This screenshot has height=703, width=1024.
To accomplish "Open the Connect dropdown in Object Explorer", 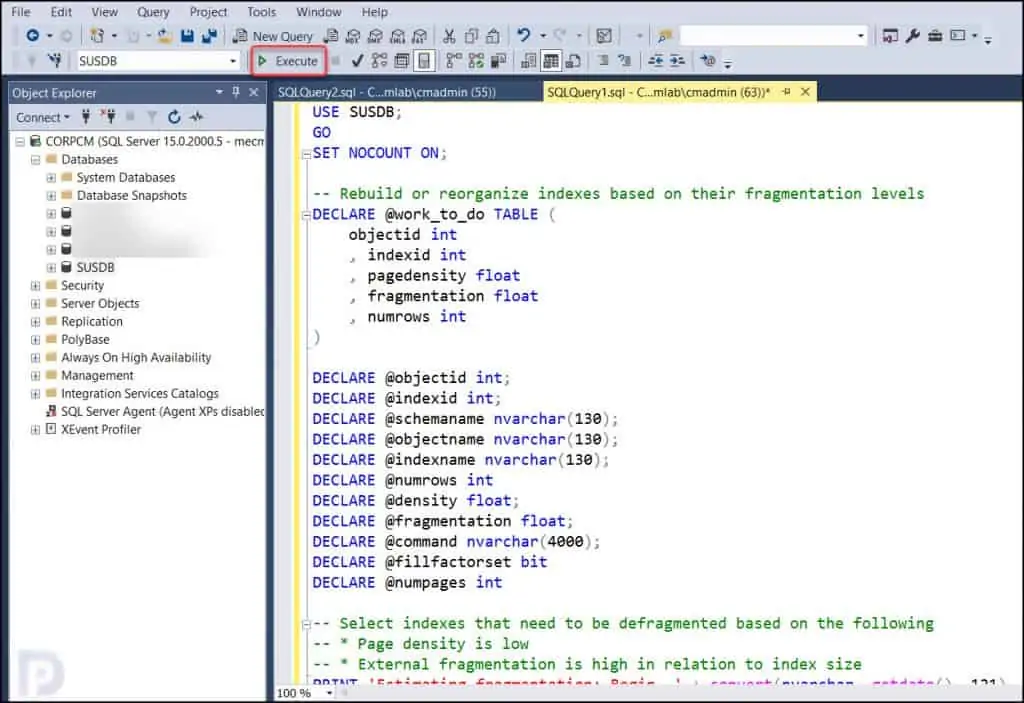I will pyautogui.click(x=42, y=118).
